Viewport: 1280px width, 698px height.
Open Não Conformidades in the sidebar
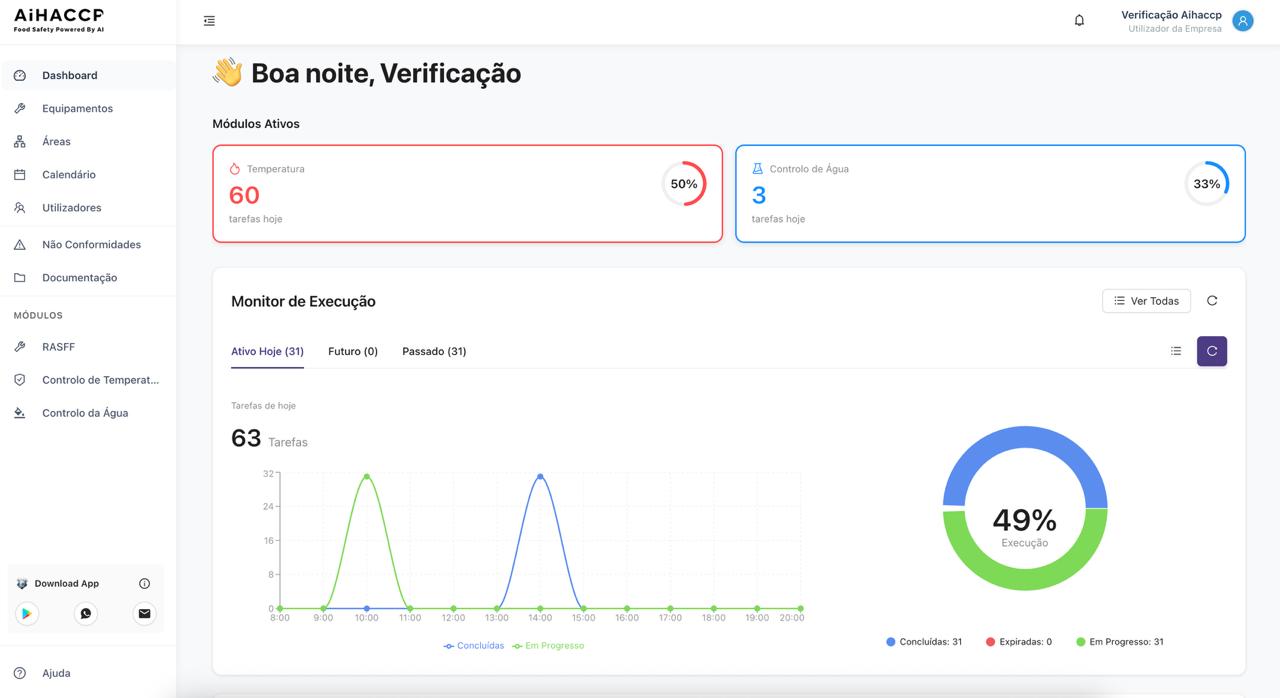(x=91, y=245)
